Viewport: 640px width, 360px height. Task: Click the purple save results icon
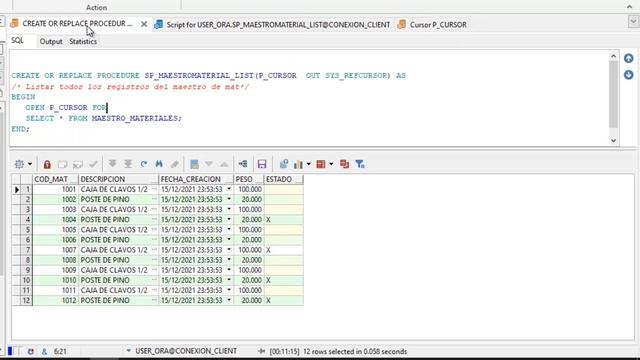pyautogui.click(x=262, y=164)
